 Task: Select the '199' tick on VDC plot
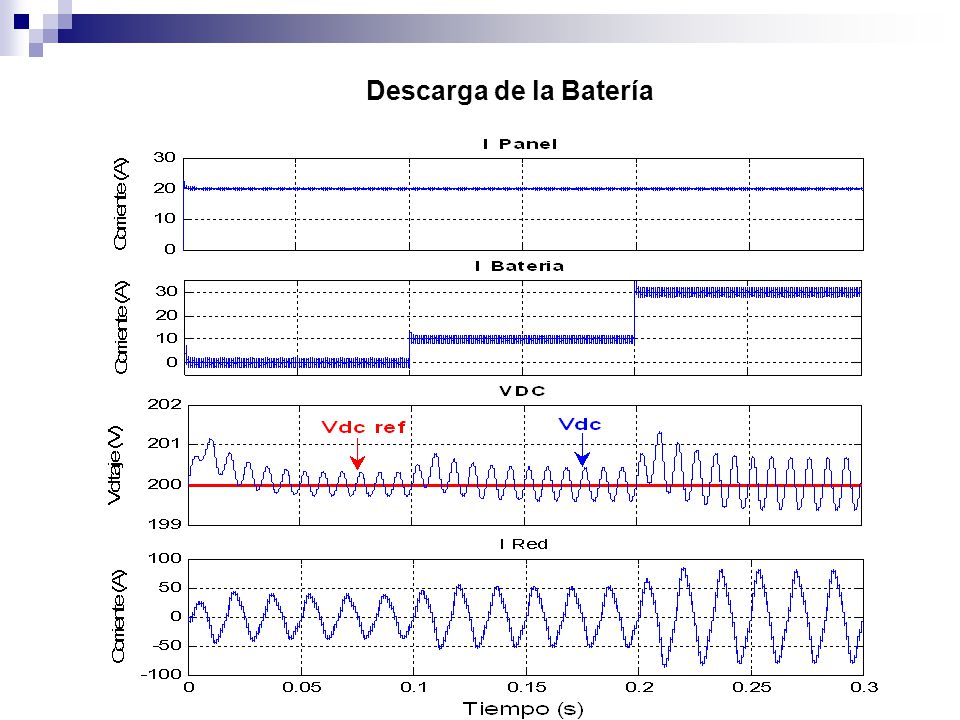(x=164, y=524)
